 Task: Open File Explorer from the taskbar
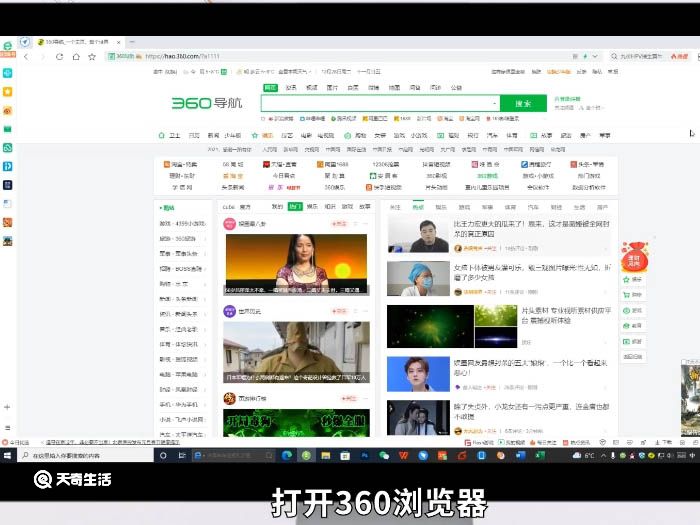point(325,455)
